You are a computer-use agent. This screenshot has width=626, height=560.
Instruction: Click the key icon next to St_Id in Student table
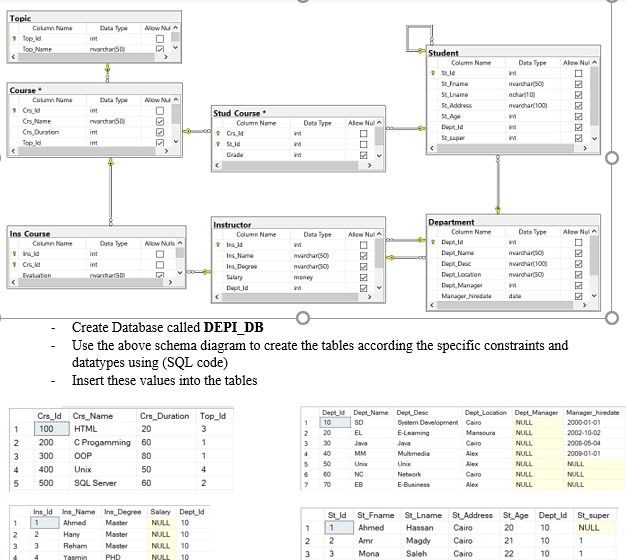(433, 73)
